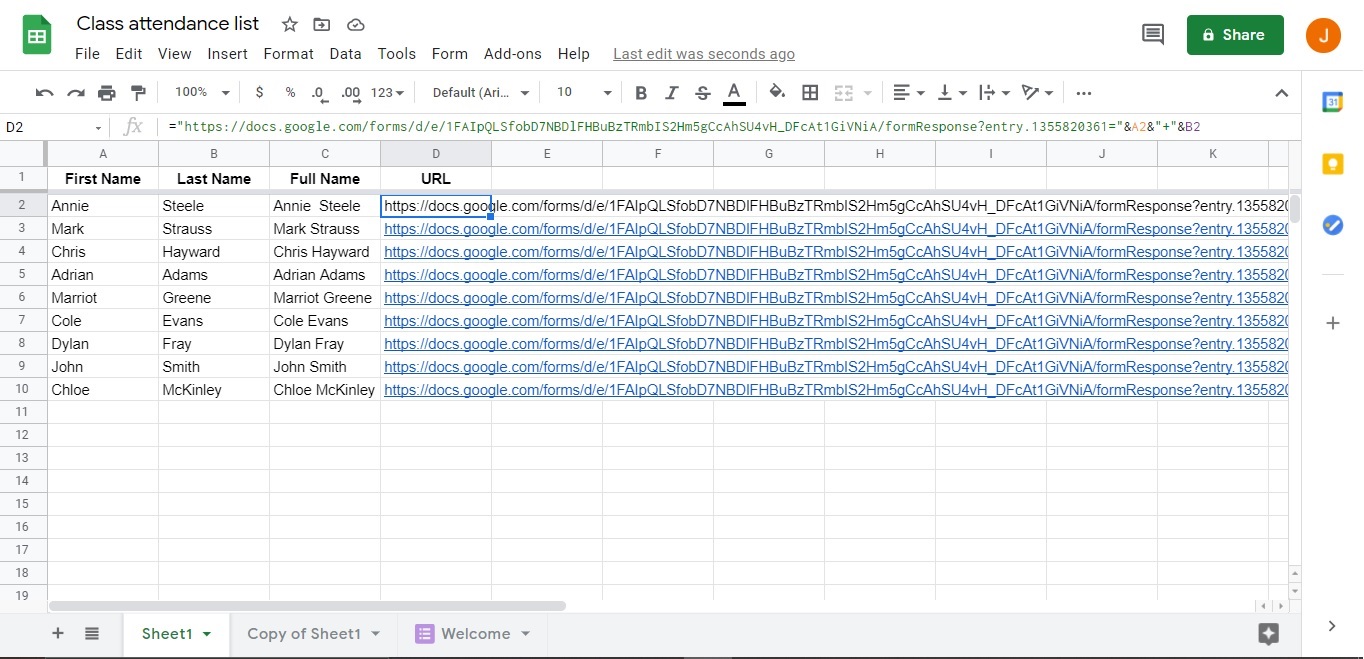Expand the font family dropdown
This screenshot has height=659, width=1364.
pos(480,93)
